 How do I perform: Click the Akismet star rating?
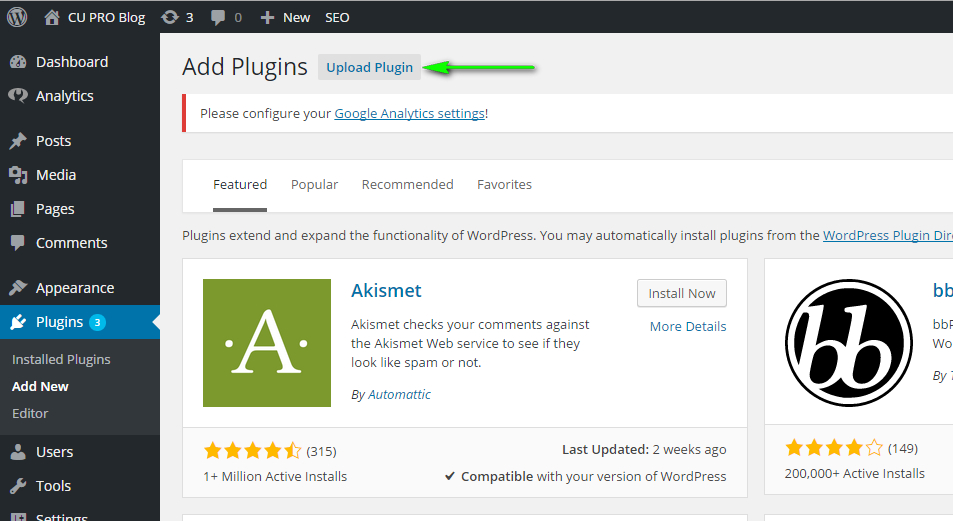(252, 450)
